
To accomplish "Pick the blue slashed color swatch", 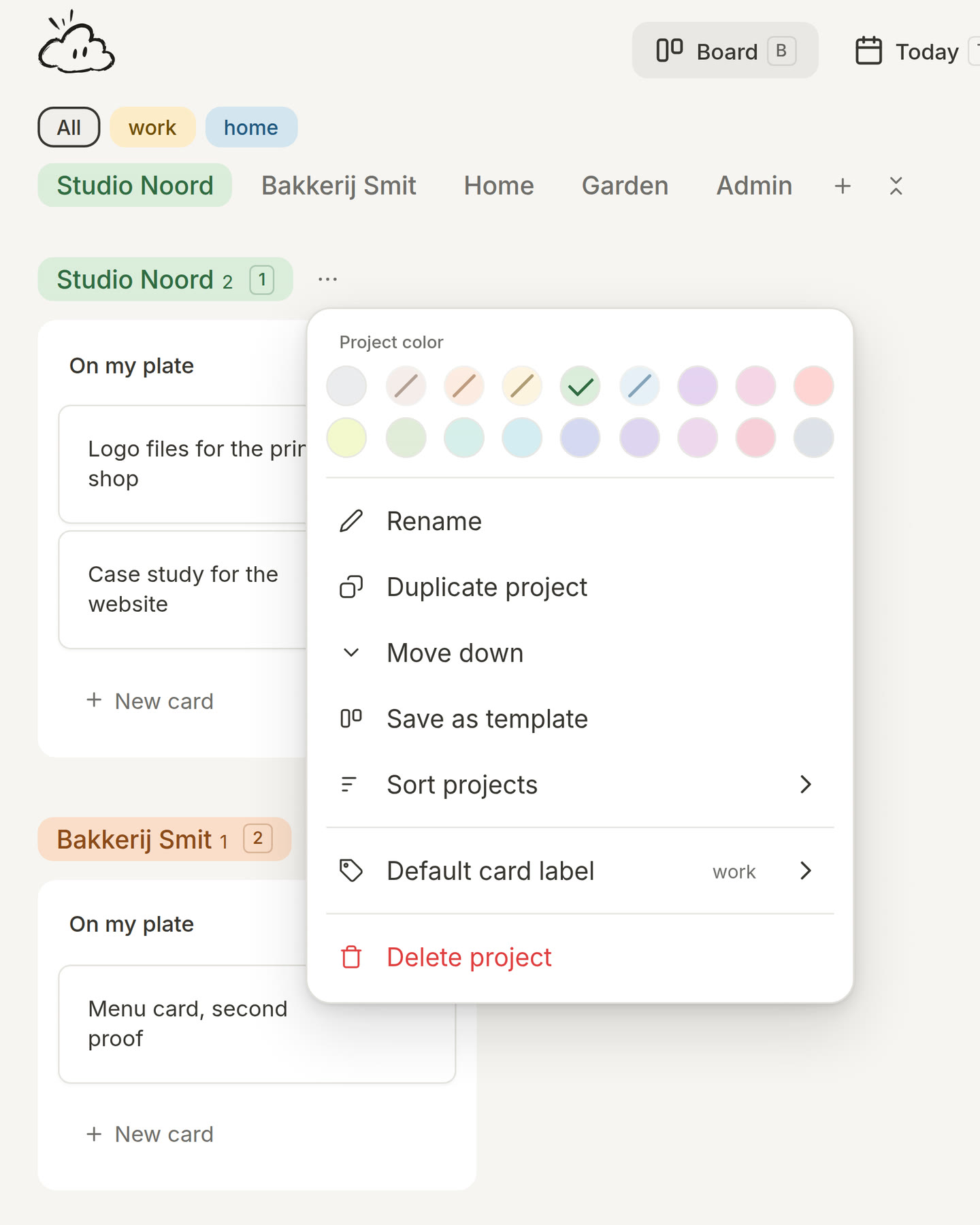I will point(639,387).
